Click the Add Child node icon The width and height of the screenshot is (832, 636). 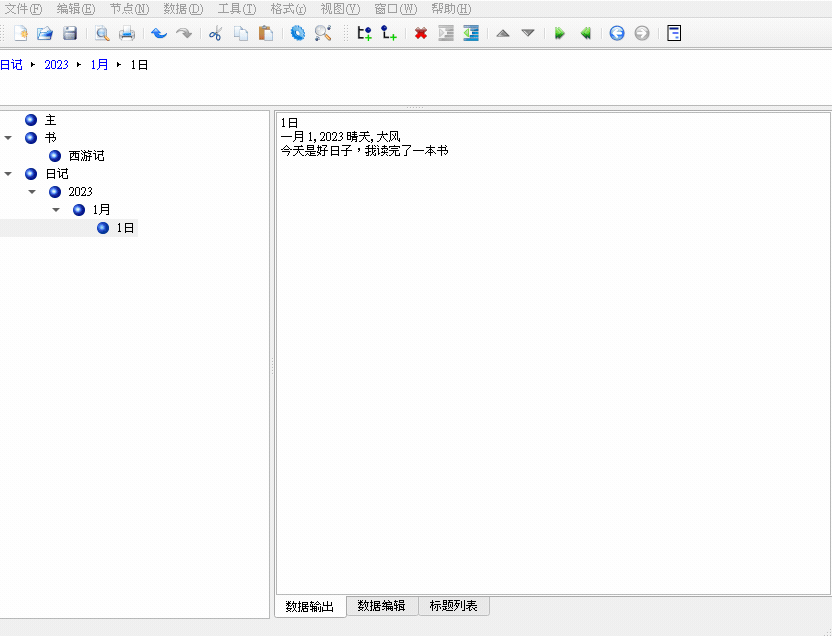[x=389, y=33]
